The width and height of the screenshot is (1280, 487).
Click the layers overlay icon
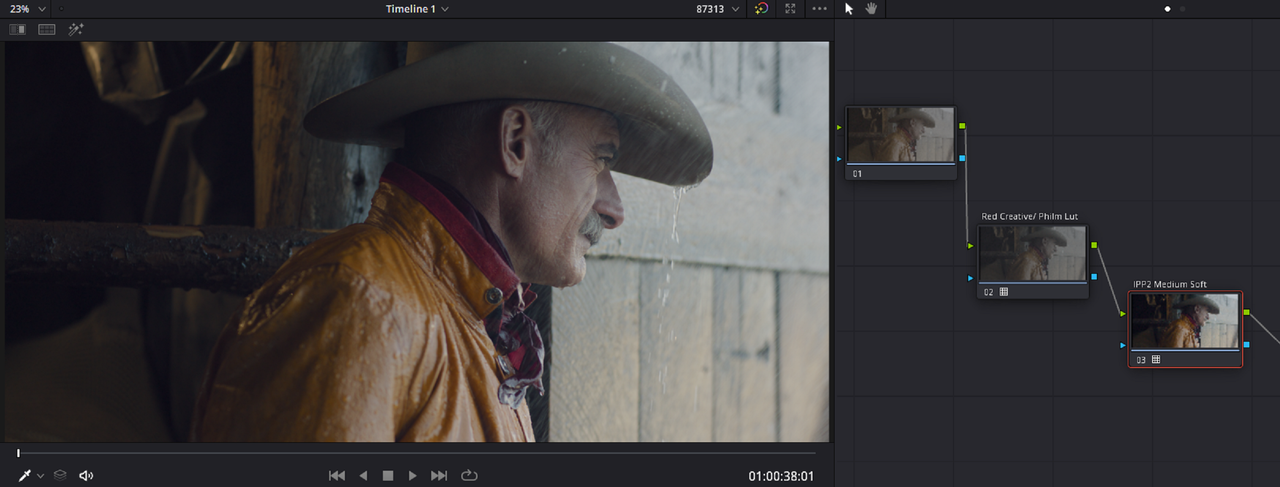[60, 475]
